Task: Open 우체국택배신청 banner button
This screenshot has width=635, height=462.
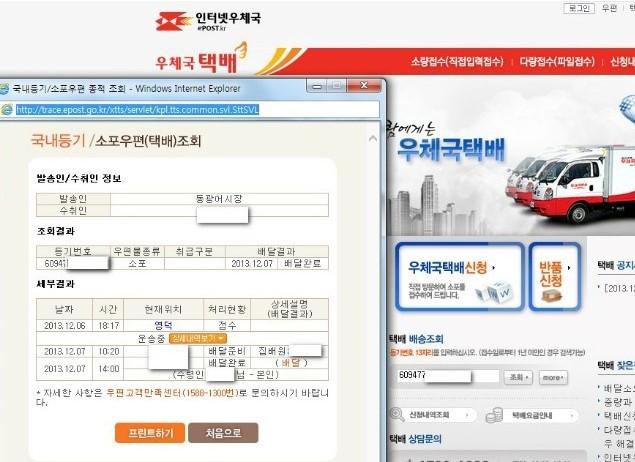Action: (460, 277)
